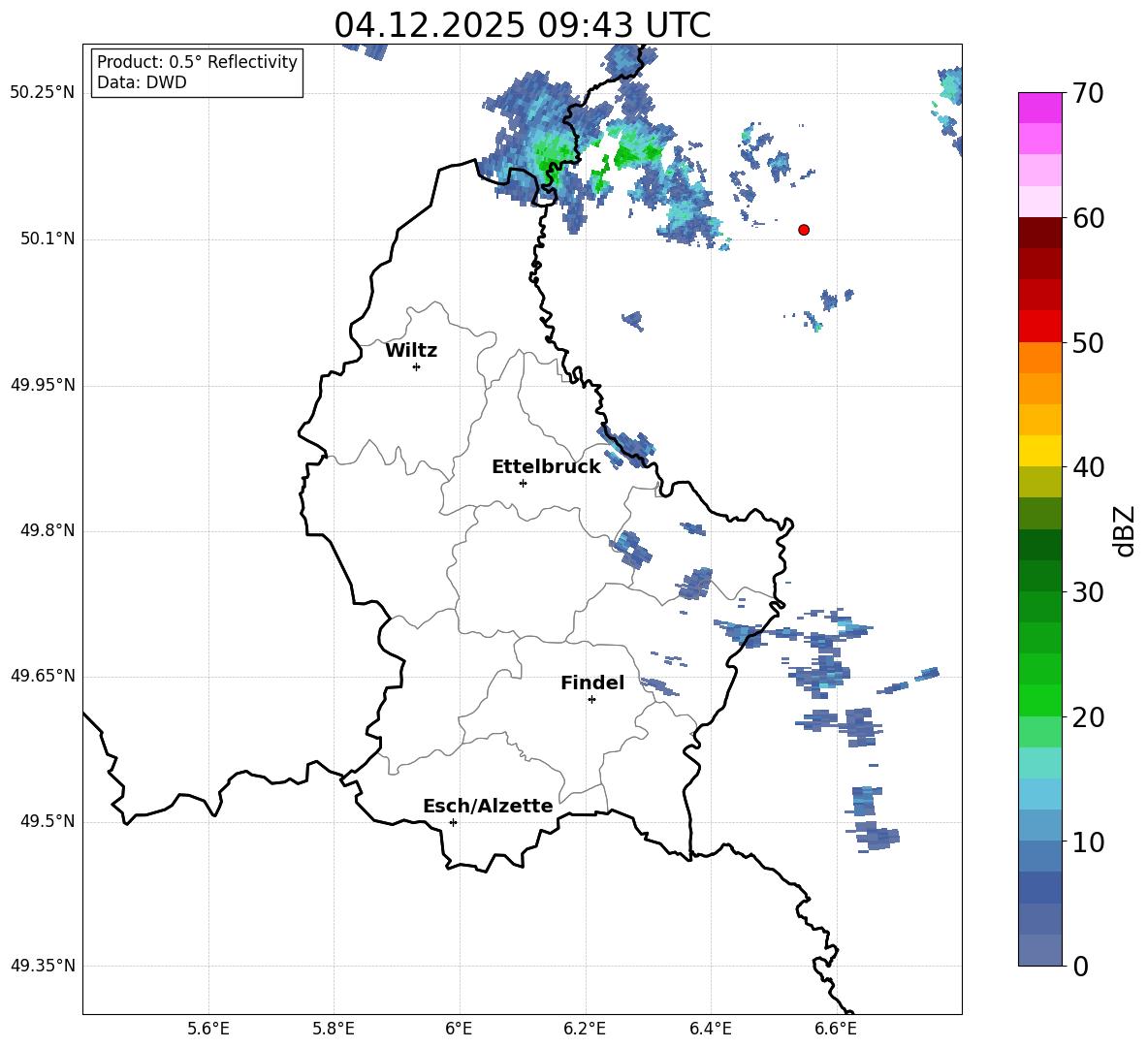This screenshot has height=1048, width=1148.
Task: Click the 50.25°N latitude label
Action: (x=43, y=93)
